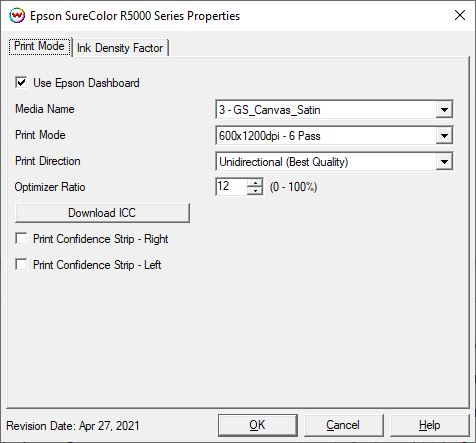Image resolution: width=476 pixels, height=443 pixels.
Task: Expand the Print Mode dropdown arrow
Action: click(x=444, y=136)
